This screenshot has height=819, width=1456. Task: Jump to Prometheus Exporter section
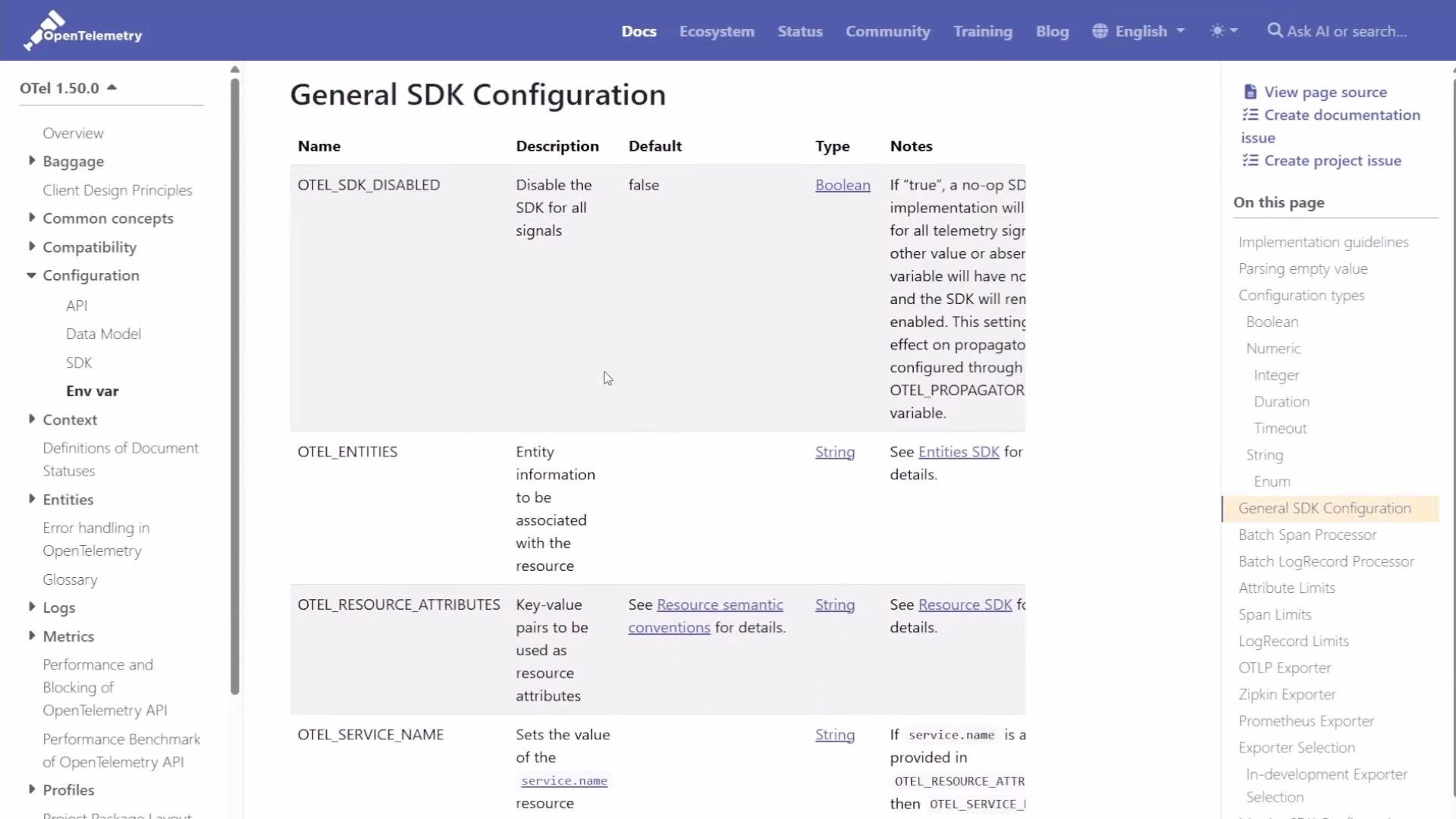tap(1306, 720)
